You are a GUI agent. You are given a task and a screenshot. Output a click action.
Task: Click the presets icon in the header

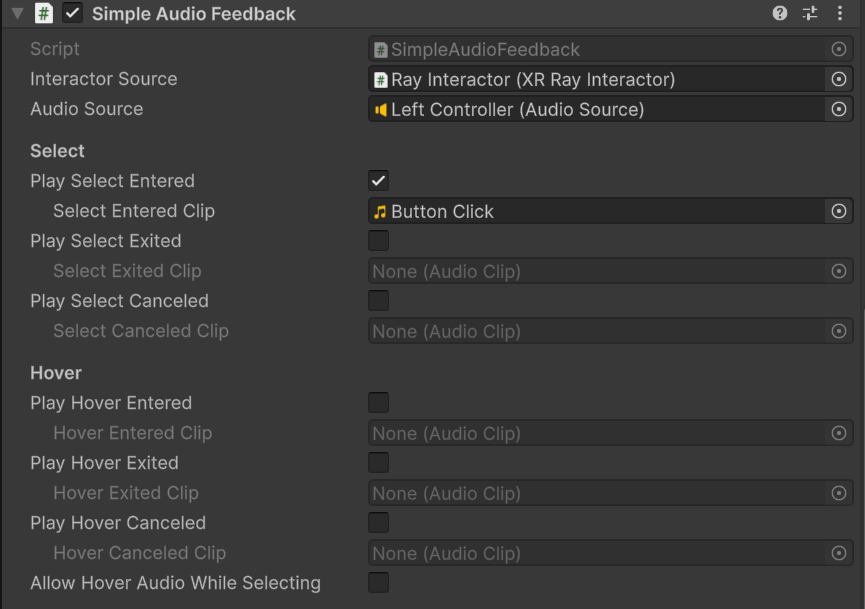(811, 14)
